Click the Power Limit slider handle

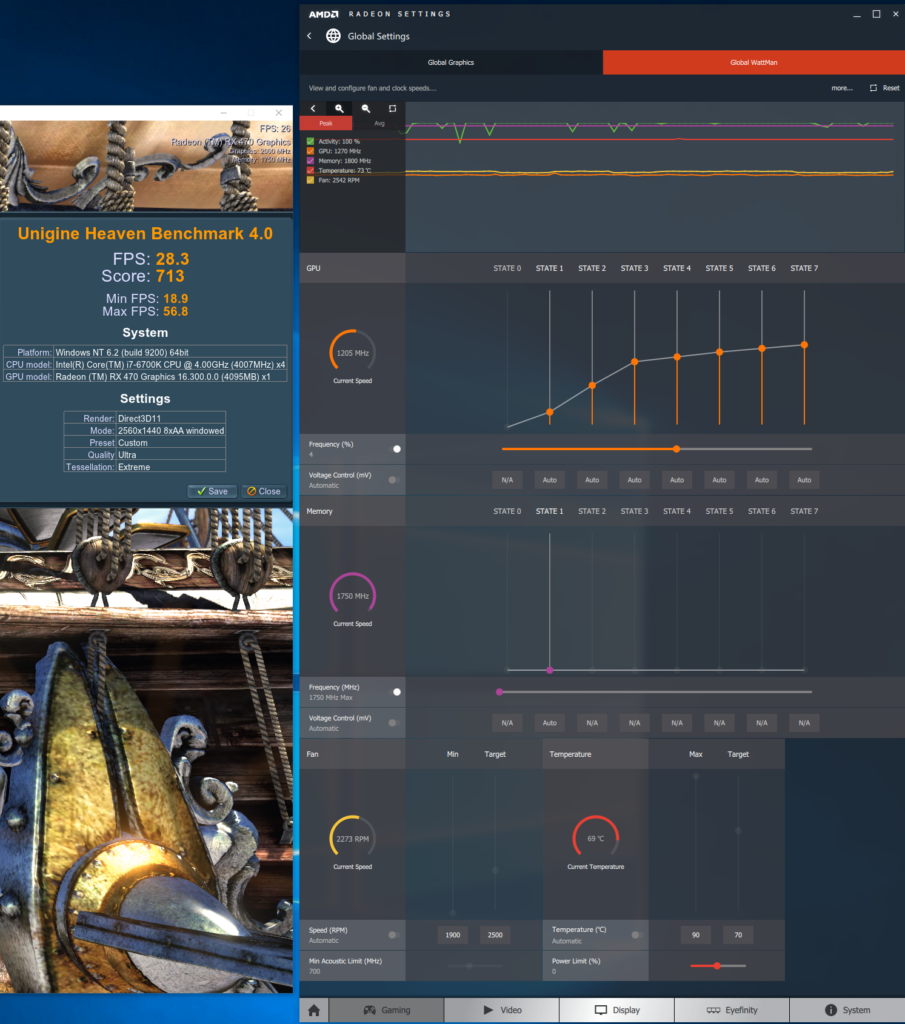tap(717, 966)
